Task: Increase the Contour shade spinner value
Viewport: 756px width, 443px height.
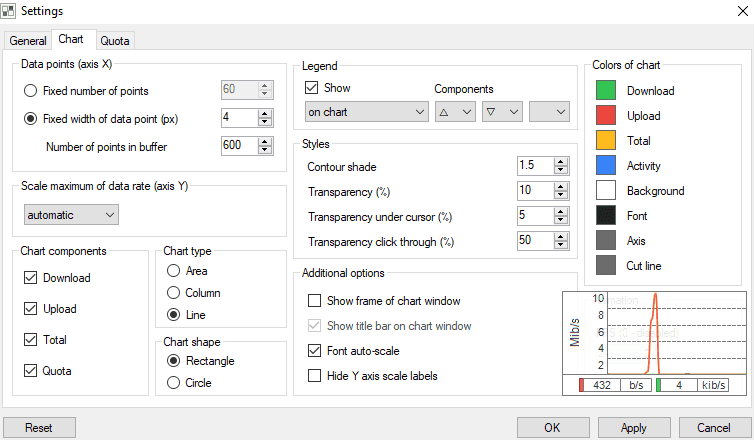Action: pyautogui.click(x=564, y=161)
